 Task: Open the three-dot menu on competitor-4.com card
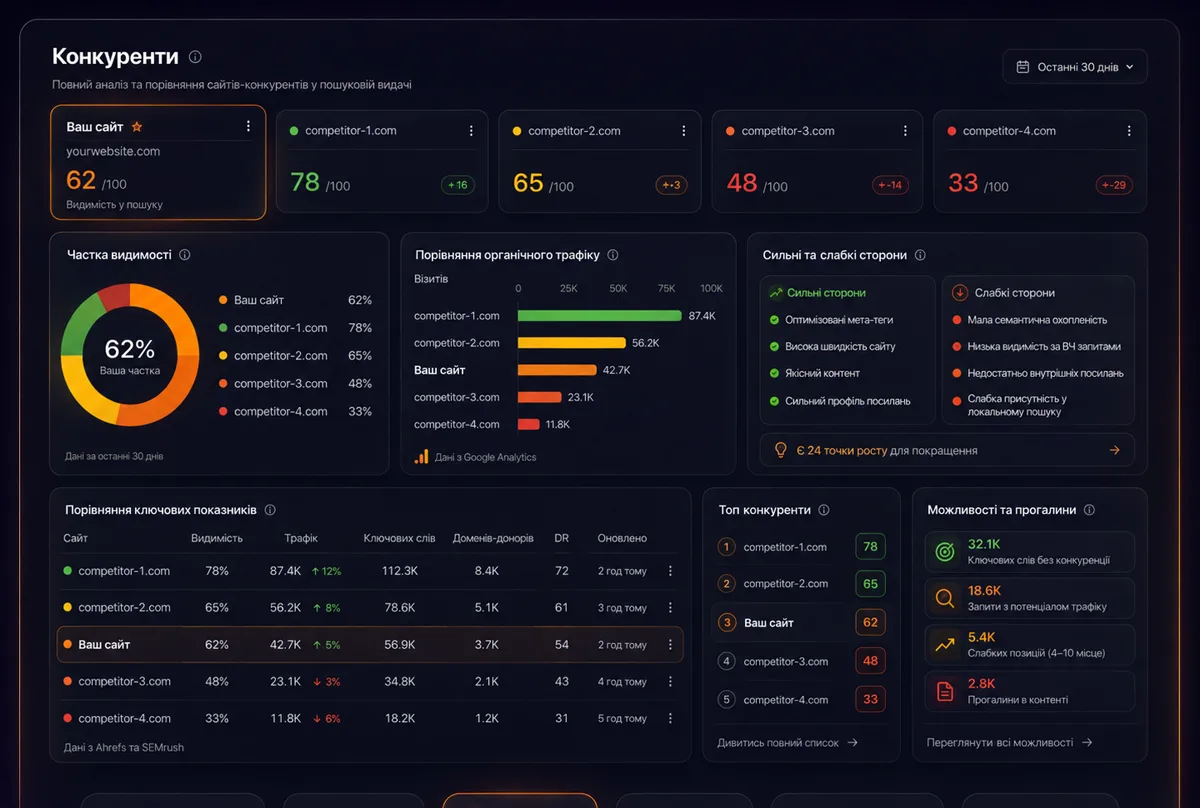coord(1129,131)
